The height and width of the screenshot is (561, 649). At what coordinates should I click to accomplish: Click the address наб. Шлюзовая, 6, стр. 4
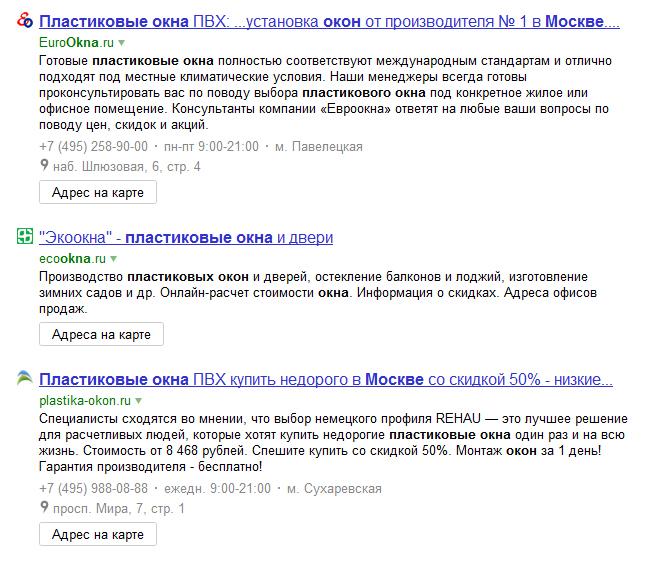[x=127, y=166]
